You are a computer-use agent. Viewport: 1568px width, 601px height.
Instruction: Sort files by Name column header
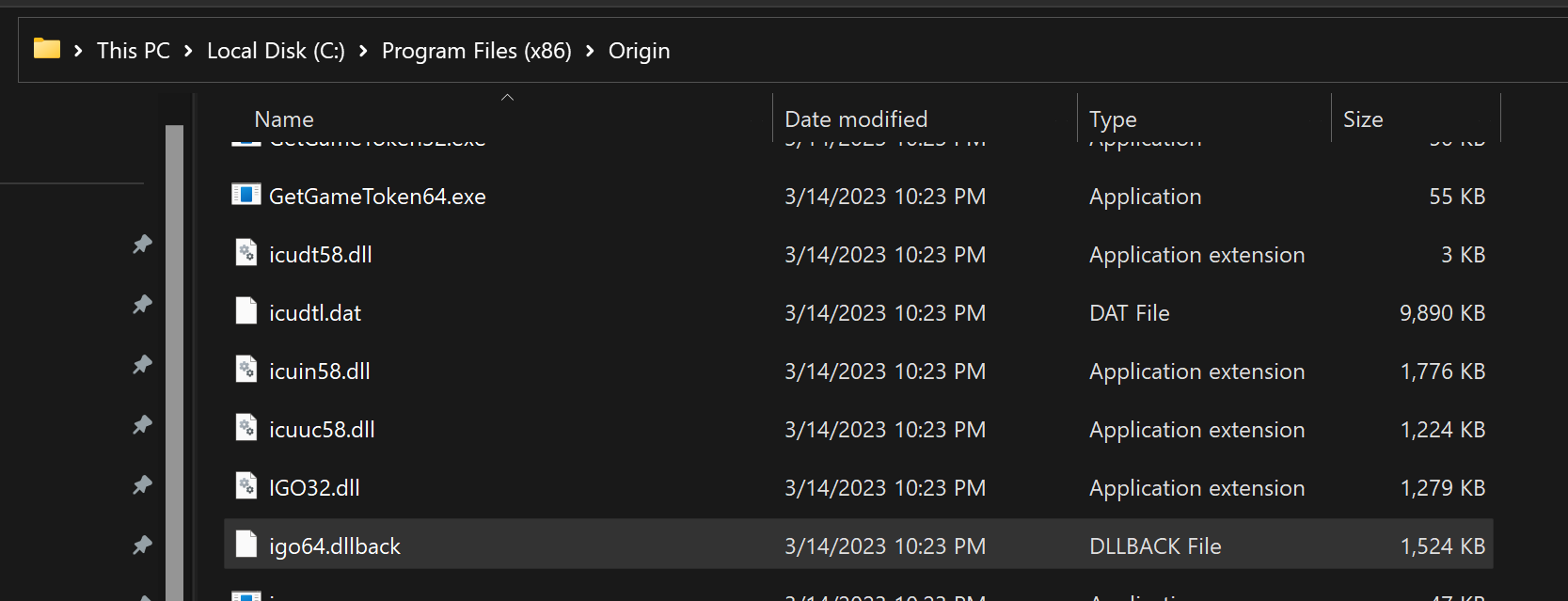tap(284, 119)
